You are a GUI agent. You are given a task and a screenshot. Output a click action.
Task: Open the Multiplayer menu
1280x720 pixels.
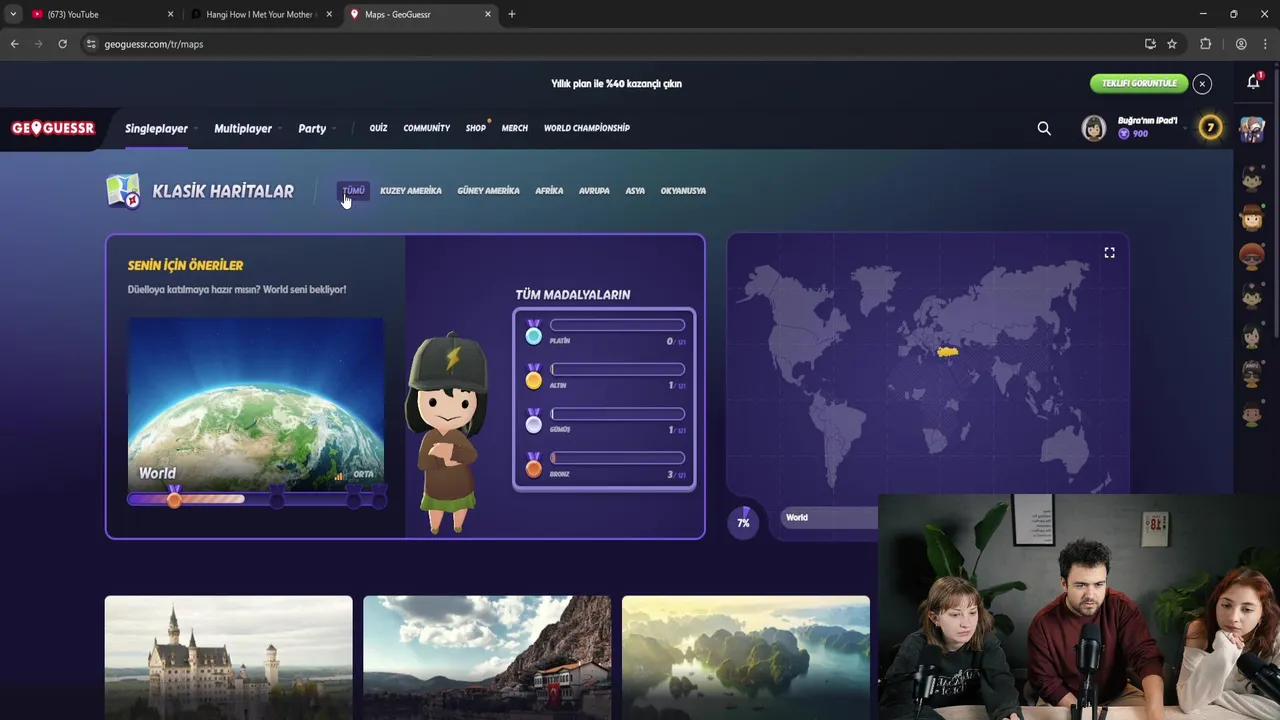click(243, 129)
